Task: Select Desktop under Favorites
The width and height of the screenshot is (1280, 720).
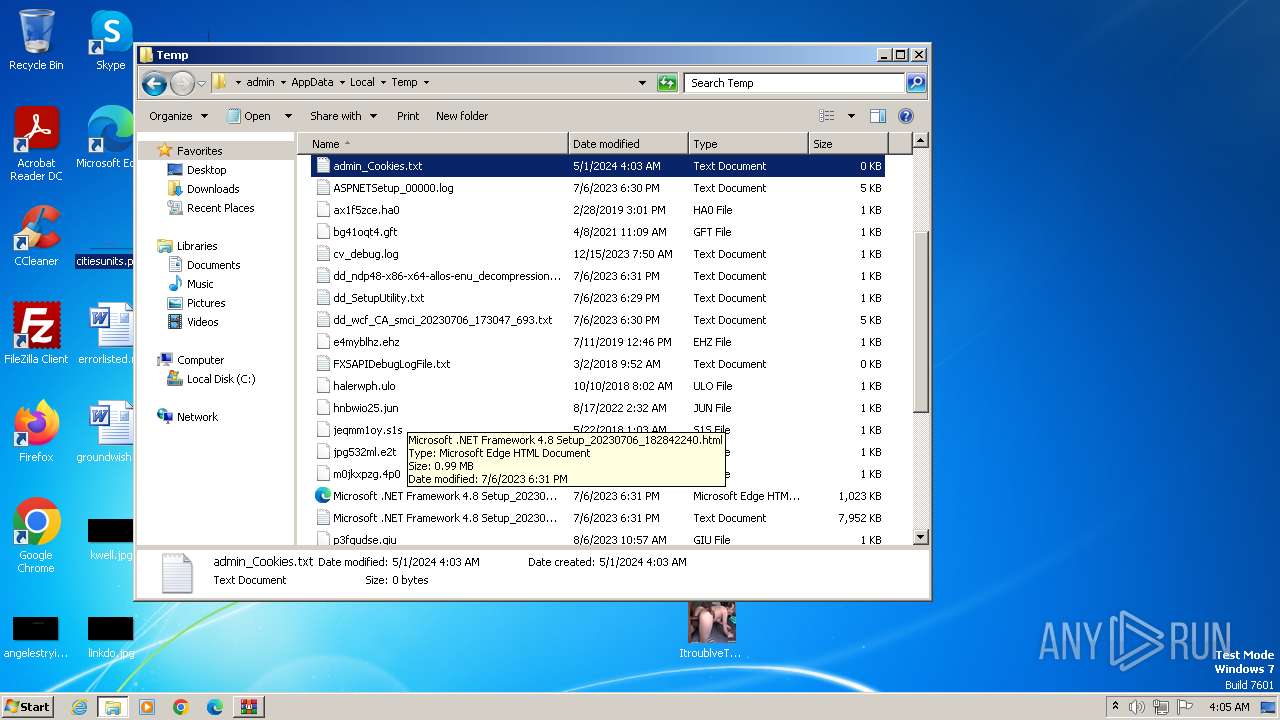Action: (206, 170)
